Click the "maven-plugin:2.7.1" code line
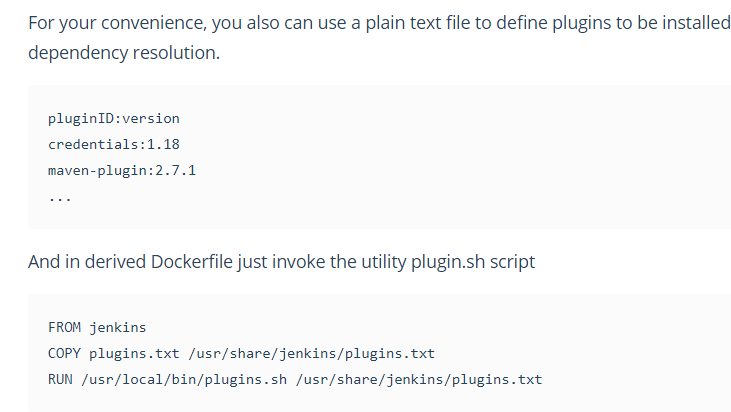This screenshot has width=731, height=412. [x=121, y=170]
